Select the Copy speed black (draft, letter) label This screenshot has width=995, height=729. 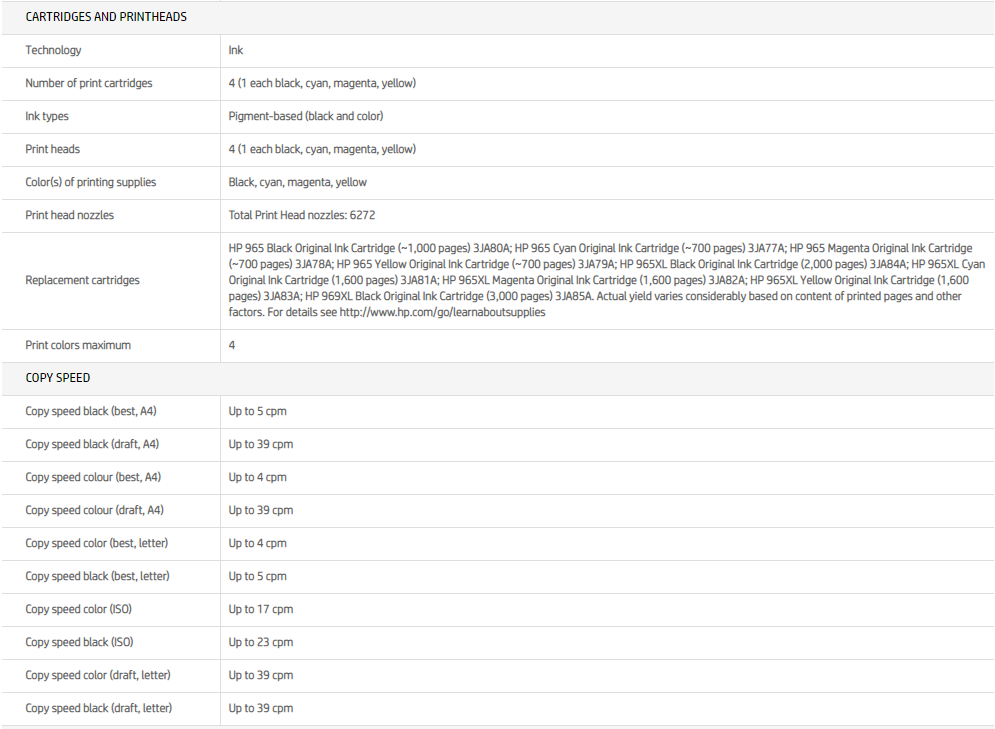coord(99,708)
